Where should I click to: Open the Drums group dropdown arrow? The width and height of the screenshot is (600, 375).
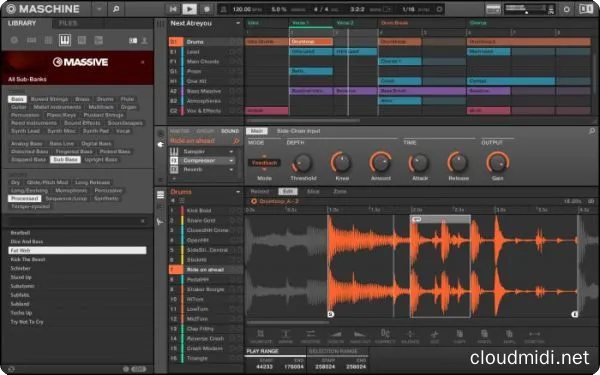[x=238, y=192]
